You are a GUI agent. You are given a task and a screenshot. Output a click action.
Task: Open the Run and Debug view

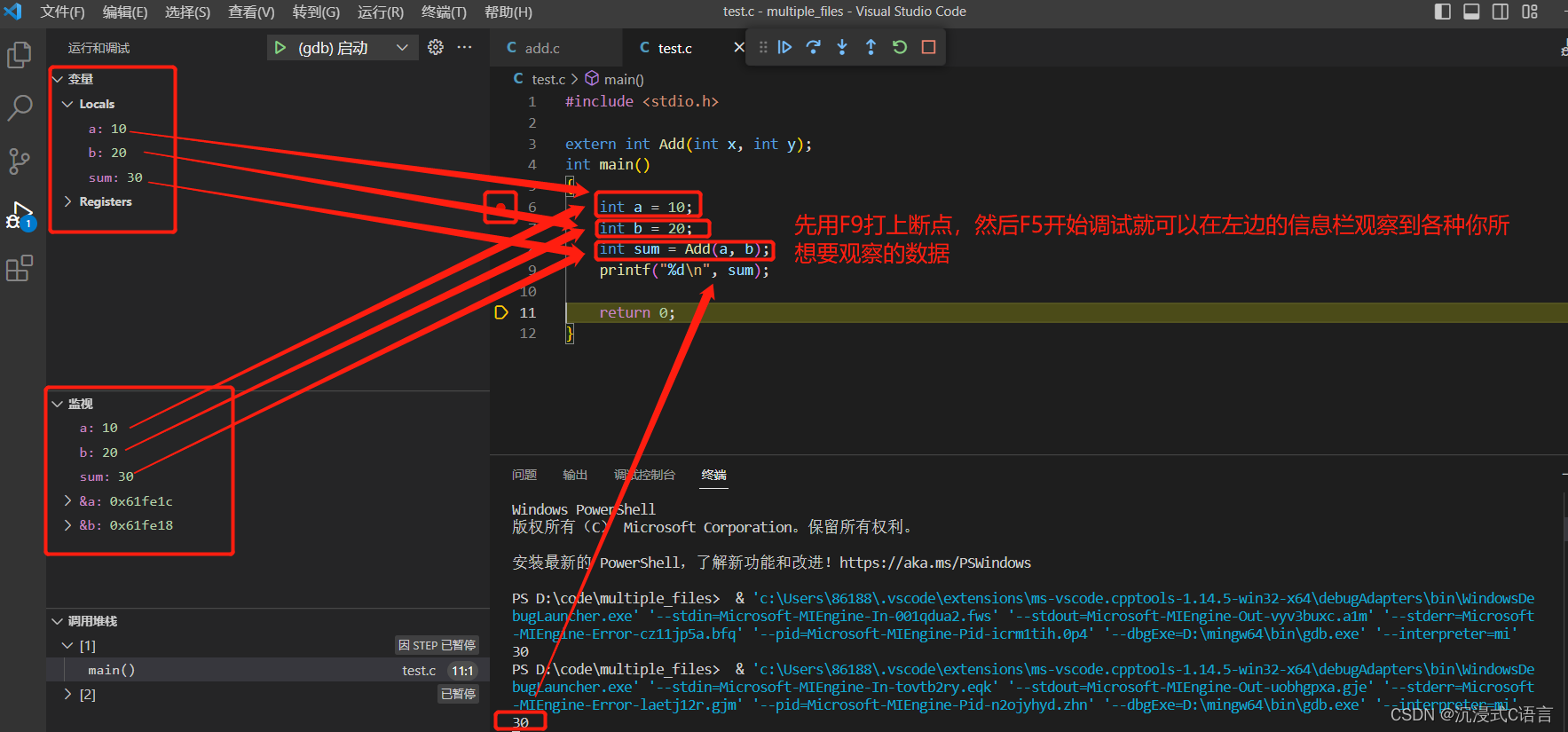pyautogui.click(x=20, y=216)
